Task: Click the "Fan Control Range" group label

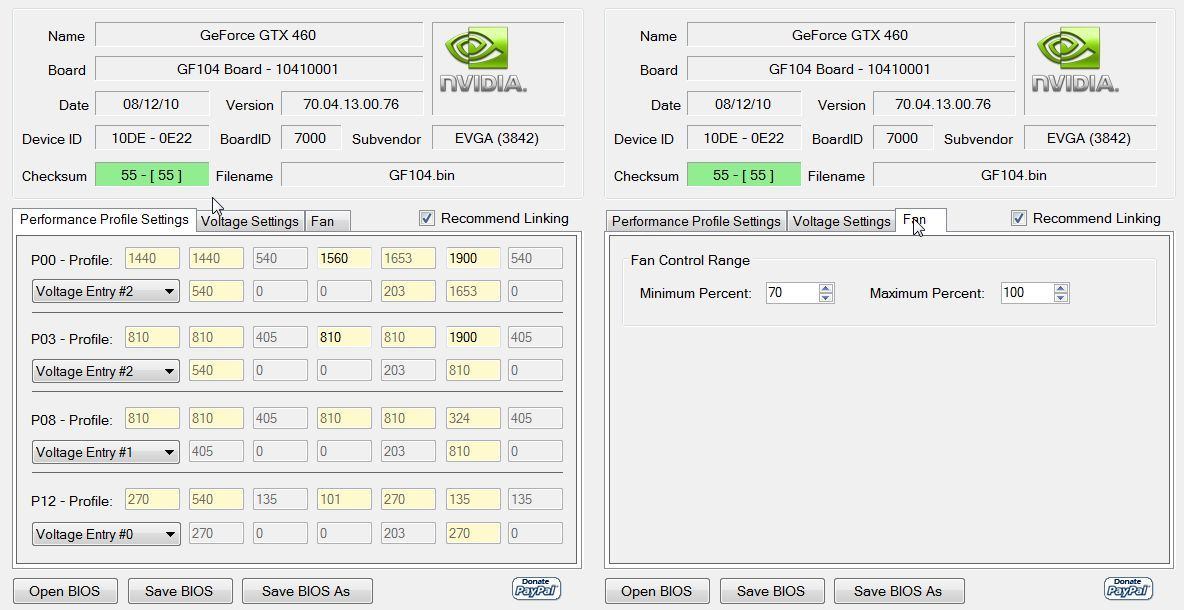Action: tap(690, 260)
